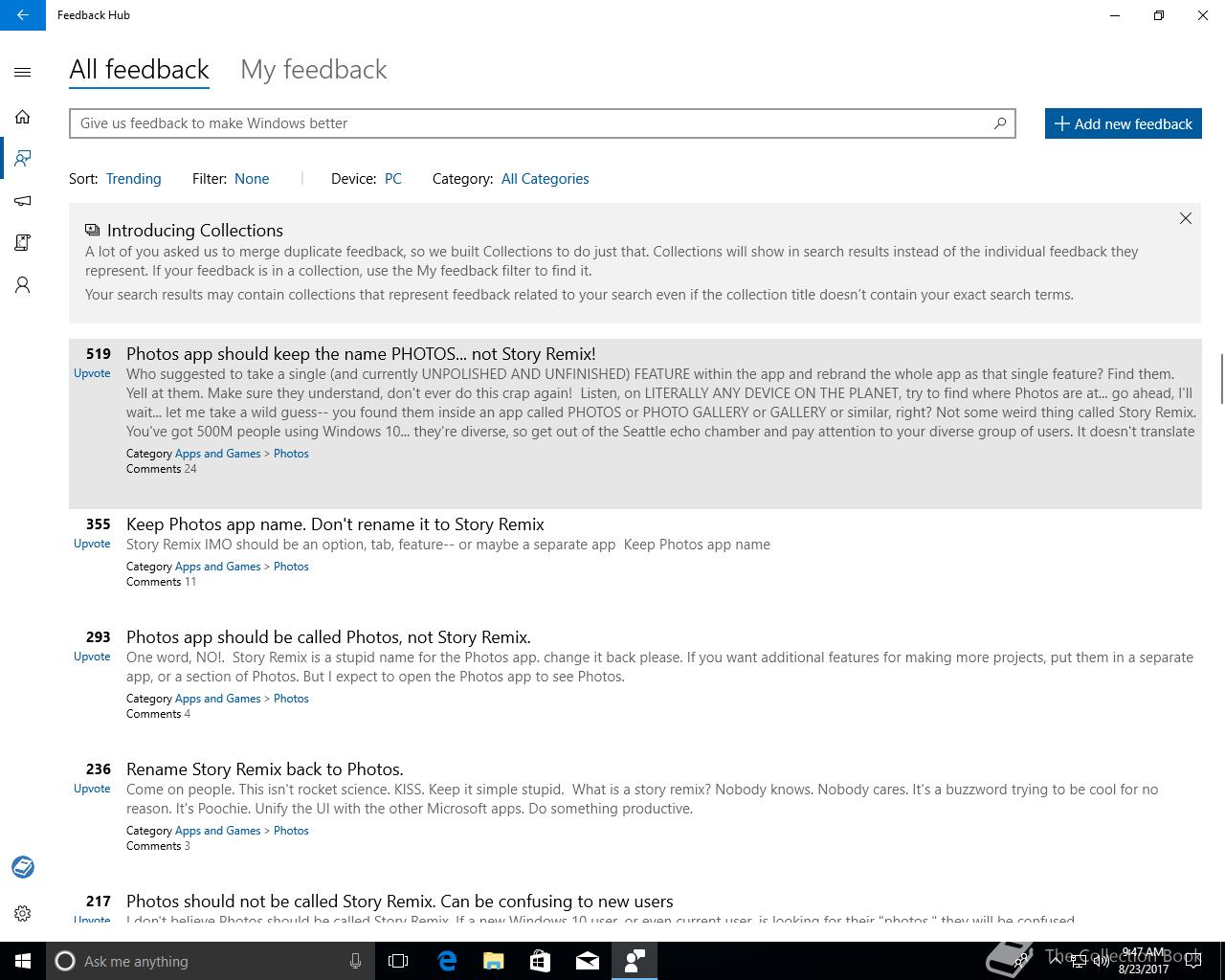Image resolution: width=1225 pixels, height=980 pixels.
Task: Open the All Categories dropdown
Action: click(x=545, y=179)
